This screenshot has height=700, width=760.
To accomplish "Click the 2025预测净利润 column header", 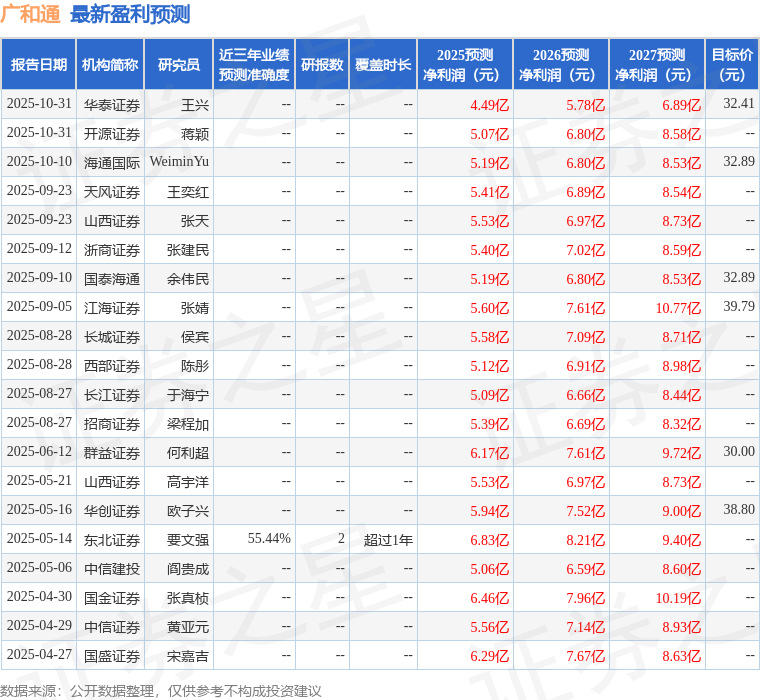I will pyautogui.click(x=465, y=64).
